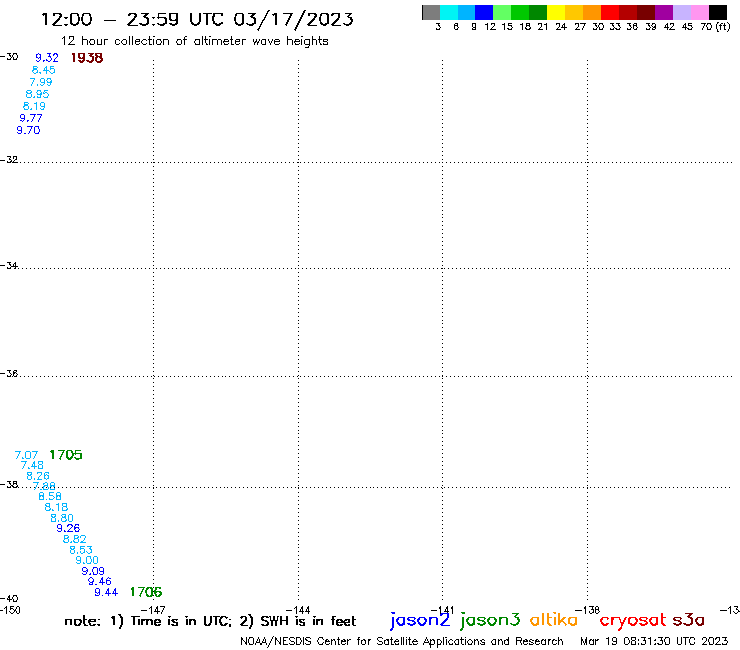
Task: Click the wave height reading 8.19
Action: [x=34, y=106]
